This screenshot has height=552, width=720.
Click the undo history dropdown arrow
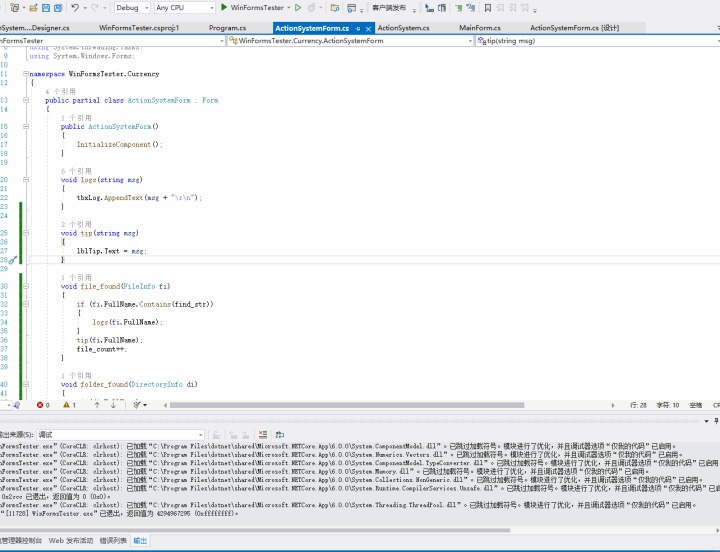click(85, 7)
